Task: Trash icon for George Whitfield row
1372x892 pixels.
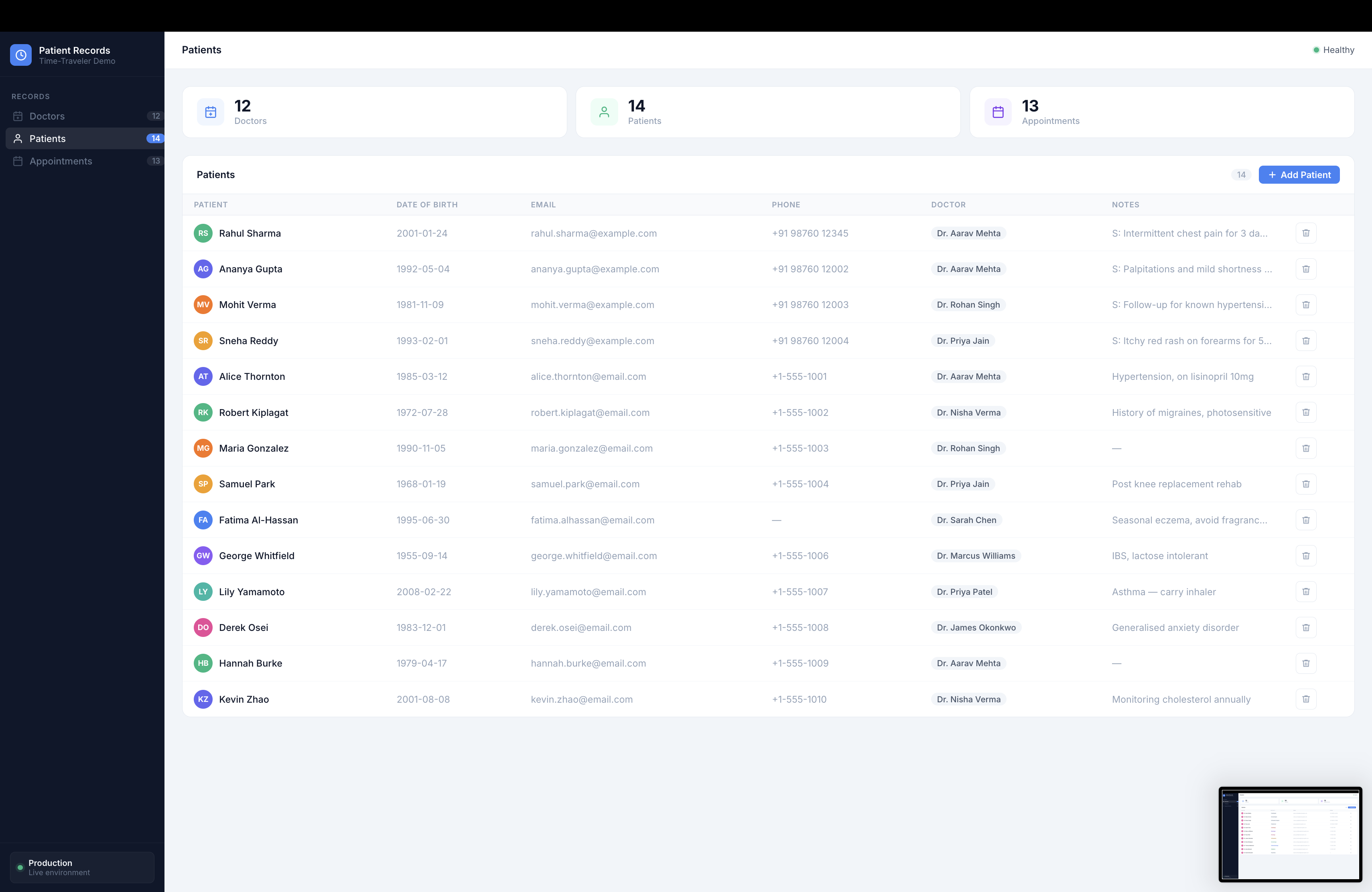Action: click(1306, 555)
